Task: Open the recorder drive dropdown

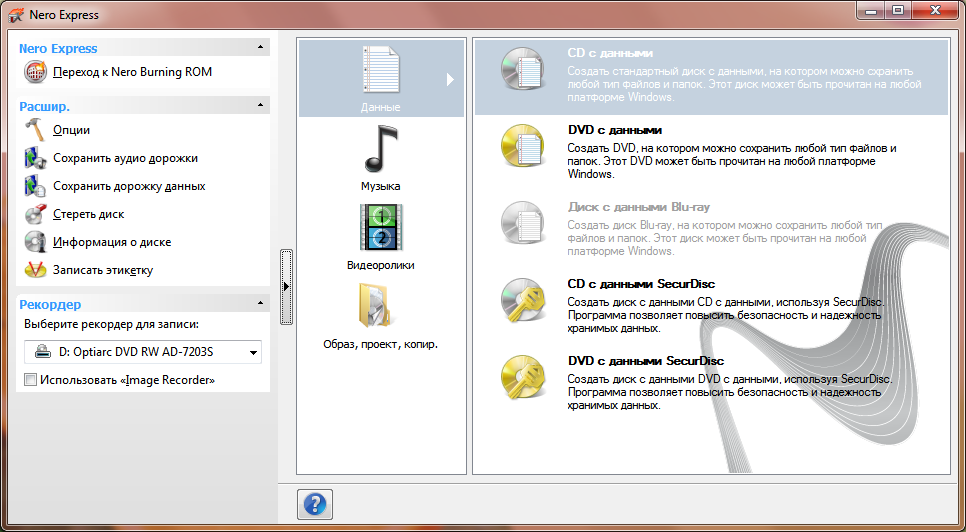Action: [x=253, y=352]
